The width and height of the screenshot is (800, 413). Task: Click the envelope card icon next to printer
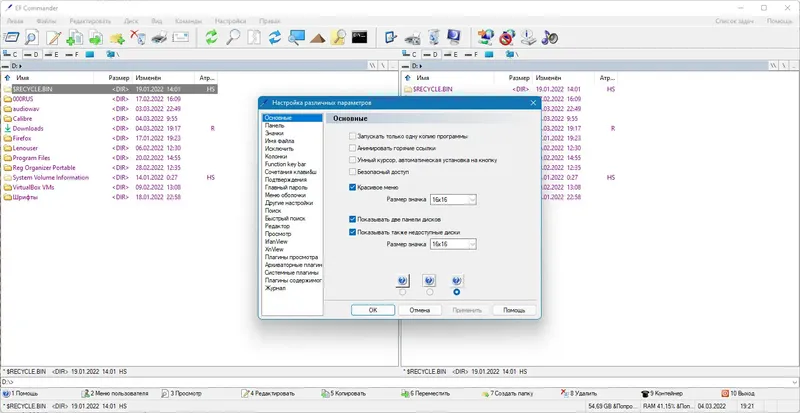(x=181, y=37)
